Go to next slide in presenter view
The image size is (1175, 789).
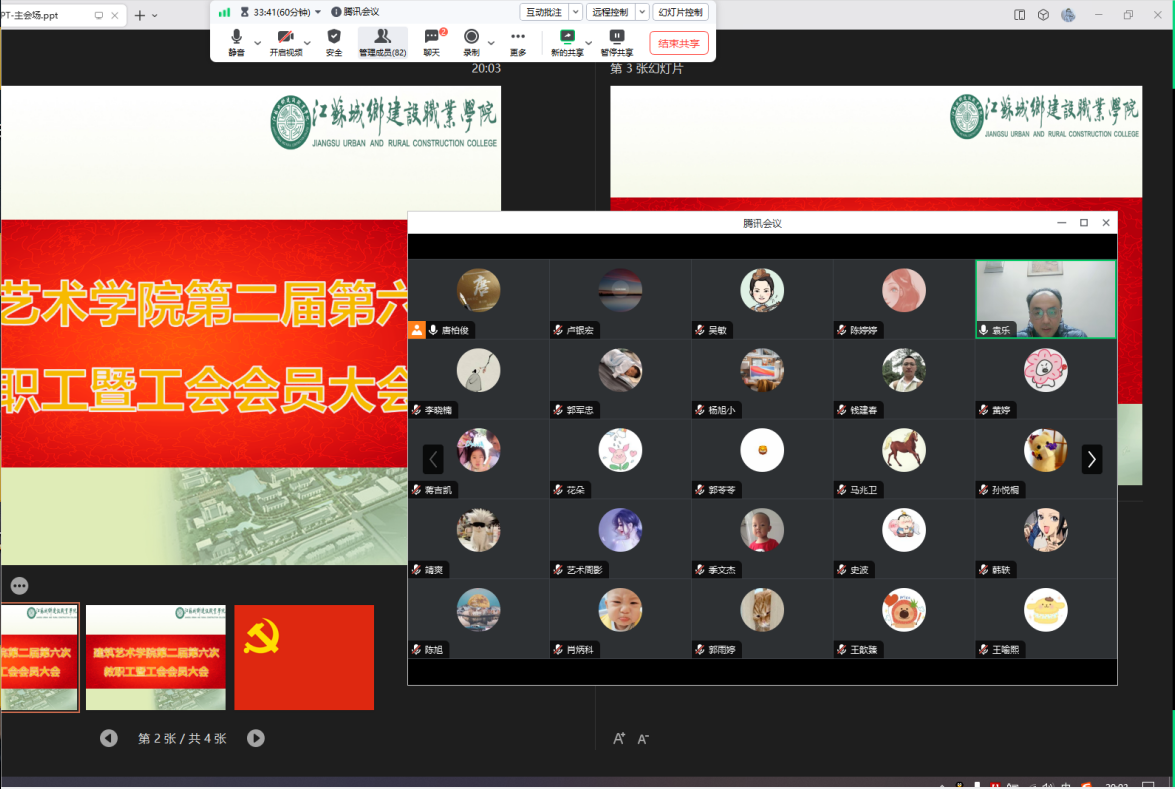click(256, 738)
